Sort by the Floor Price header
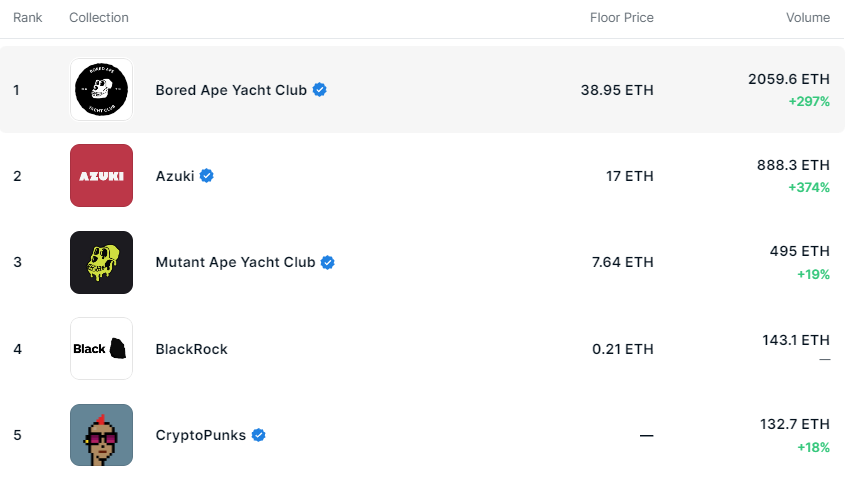The height and width of the screenshot is (484, 857). tap(621, 18)
